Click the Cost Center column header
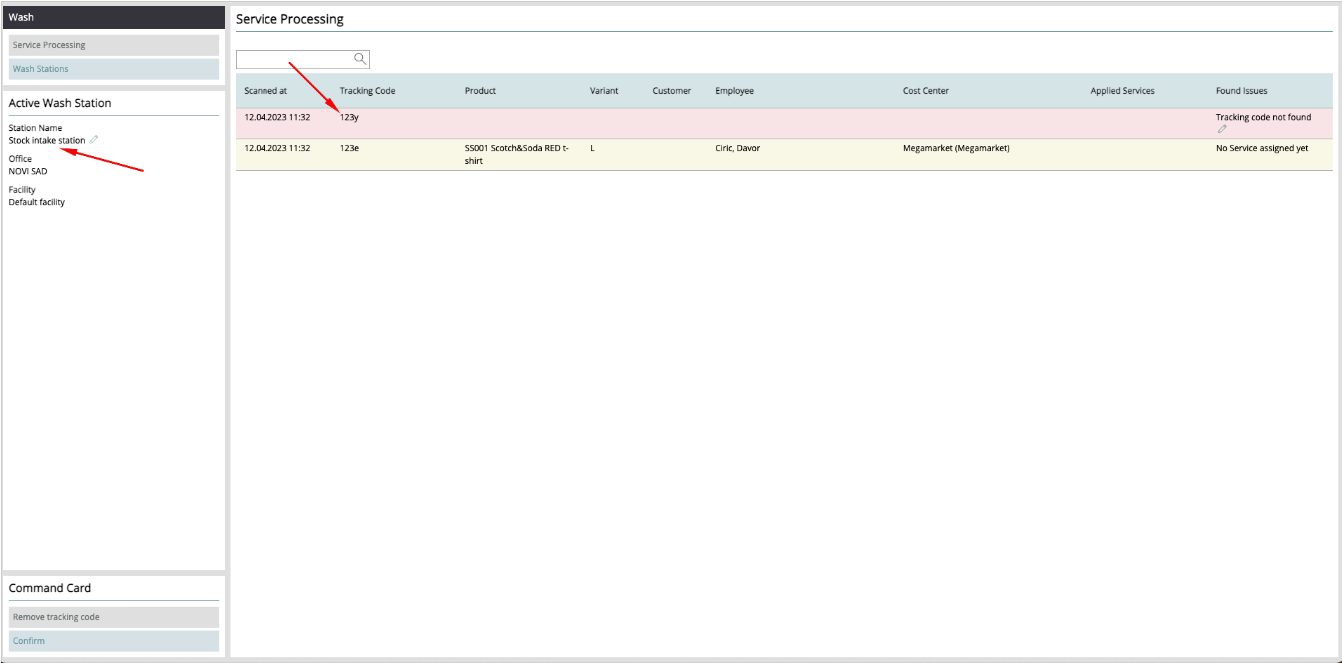 point(925,91)
